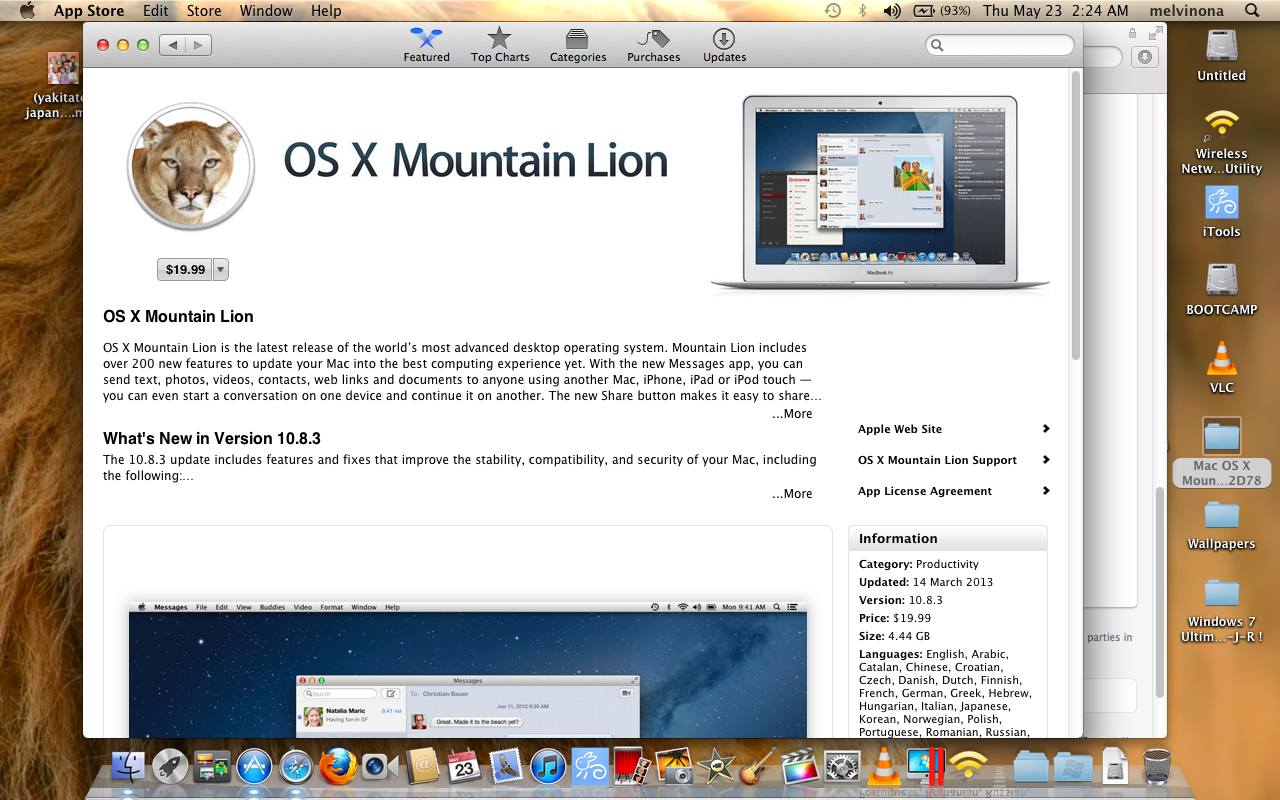The height and width of the screenshot is (800, 1280).
Task: Click the Downloads arrow button in the background window
Action: [1145, 57]
